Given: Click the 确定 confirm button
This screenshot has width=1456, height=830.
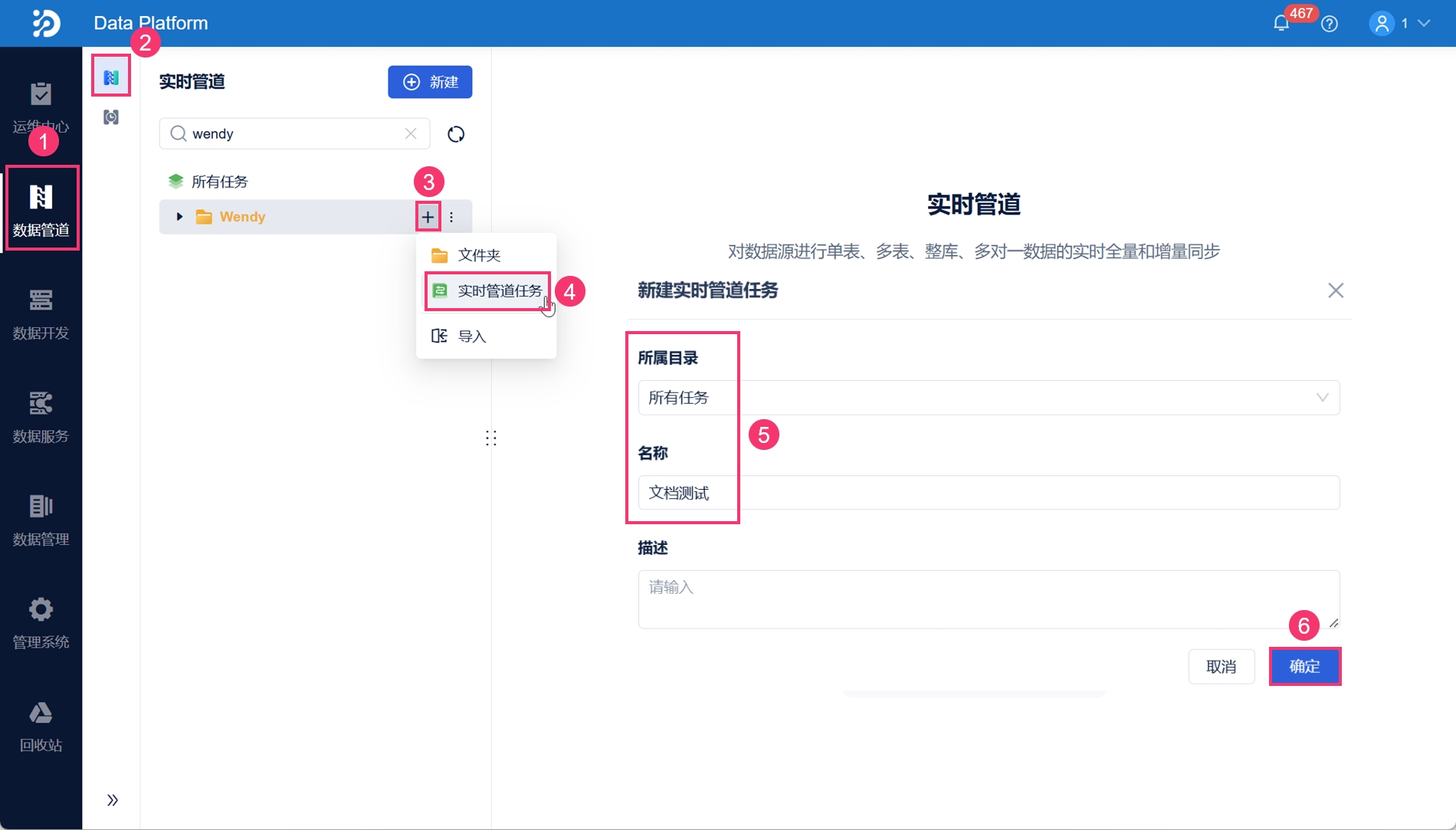Looking at the screenshot, I should 1304,667.
